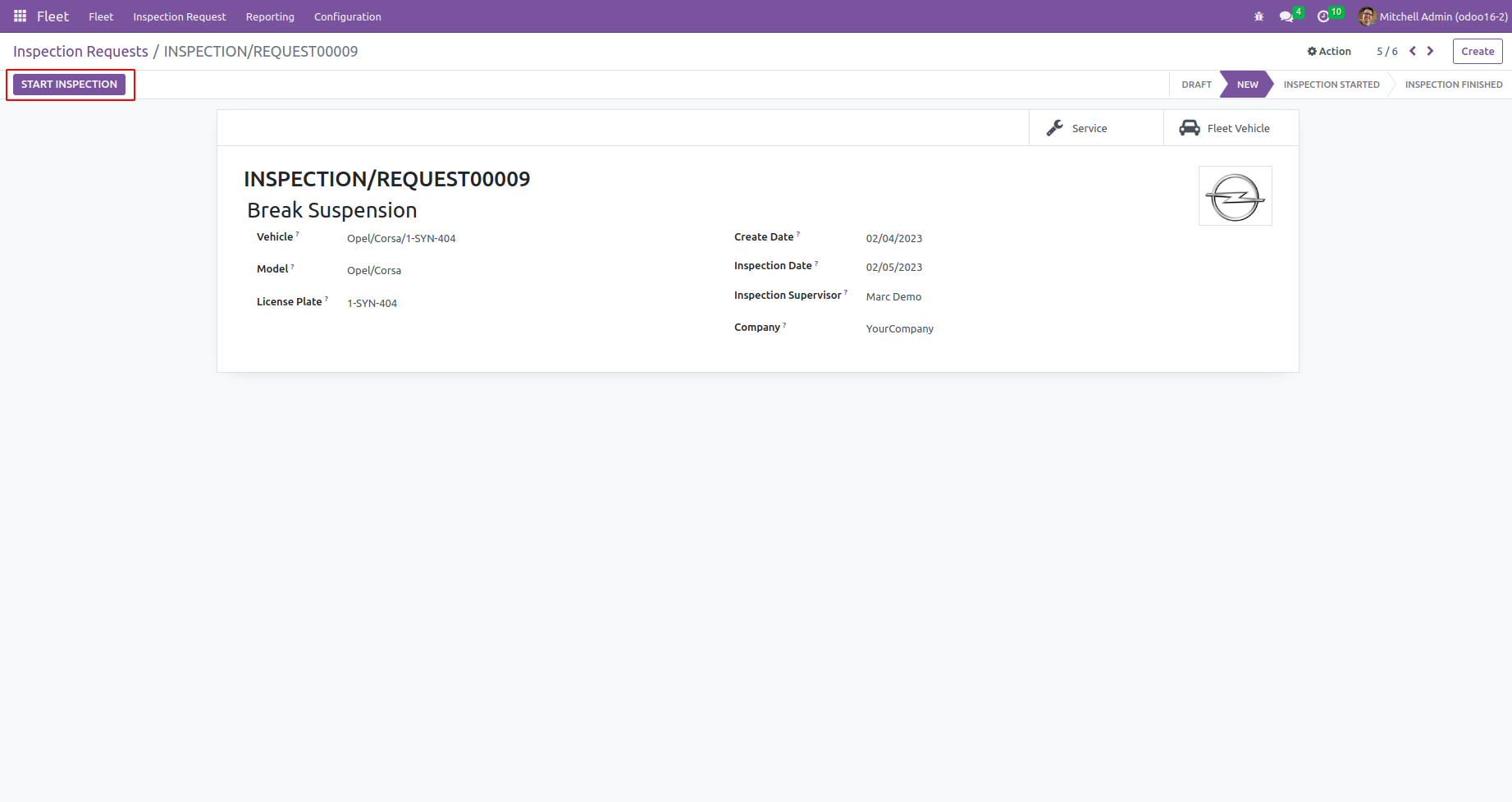
Task: Click Mitchell Admin user avatar
Action: tap(1367, 16)
